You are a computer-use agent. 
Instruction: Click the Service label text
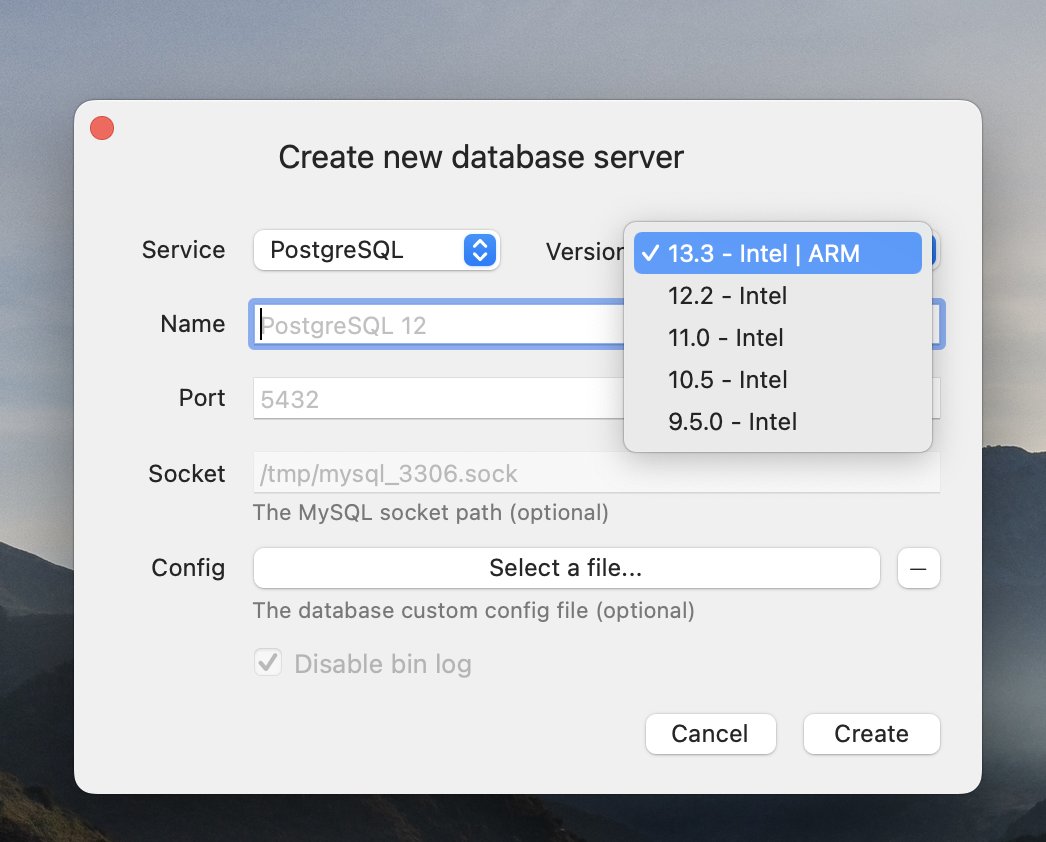[x=183, y=250]
